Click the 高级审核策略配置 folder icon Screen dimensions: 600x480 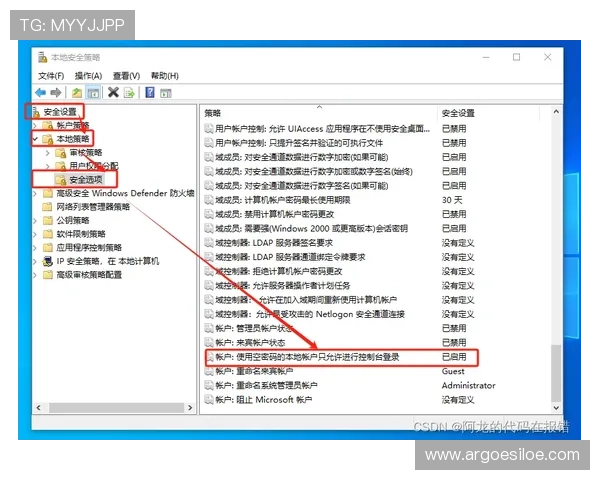[x=47, y=275]
